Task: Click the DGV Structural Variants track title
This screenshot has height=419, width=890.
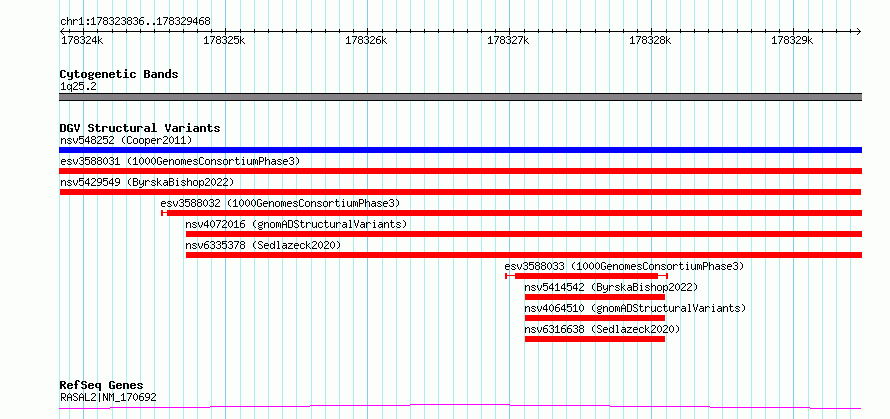Action: tap(140, 128)
